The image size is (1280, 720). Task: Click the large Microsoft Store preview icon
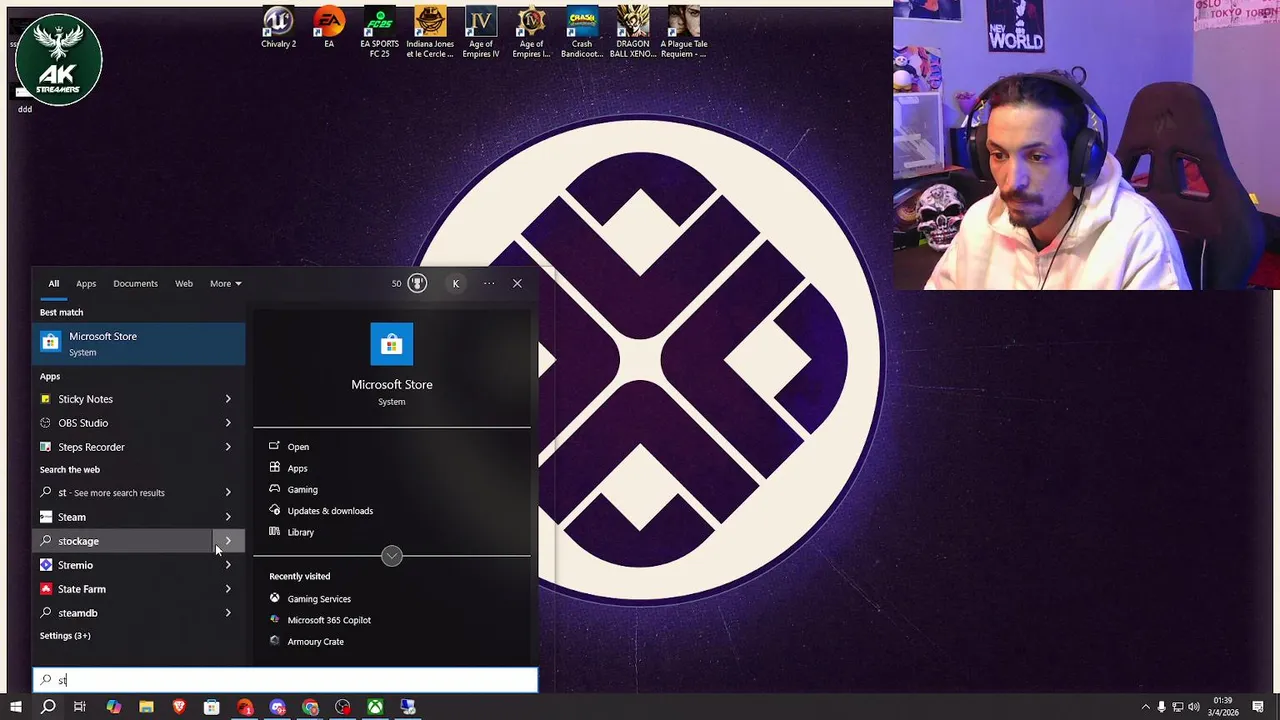tap(391, 344)
